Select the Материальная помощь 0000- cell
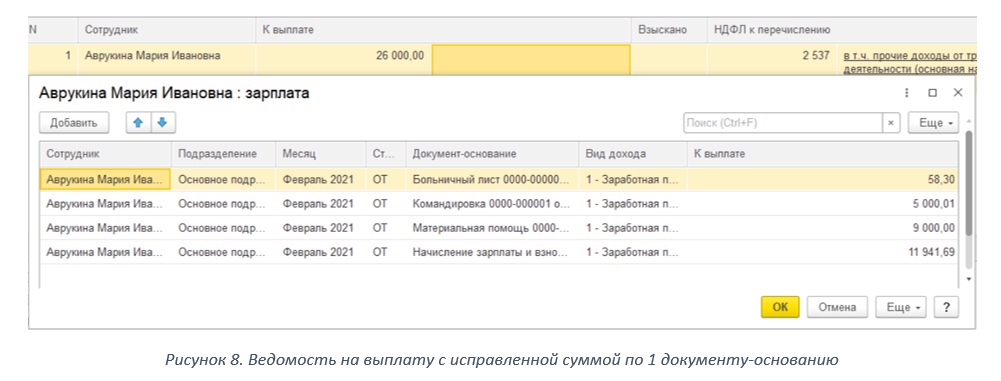The height and width of the screenshot is (381, 1001). click(x=492, y=228)
